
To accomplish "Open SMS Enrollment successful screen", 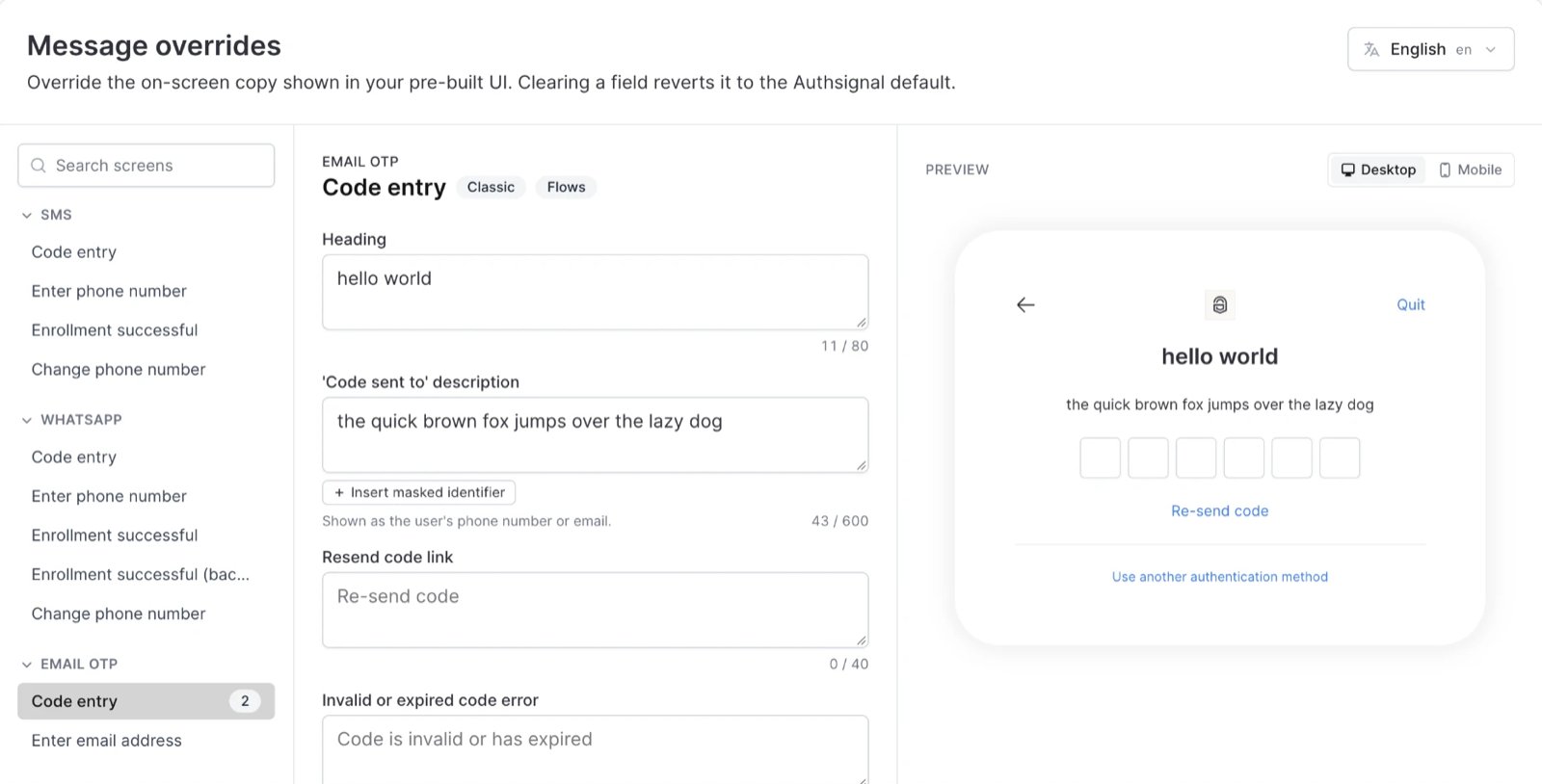I will tap(115, 329).
